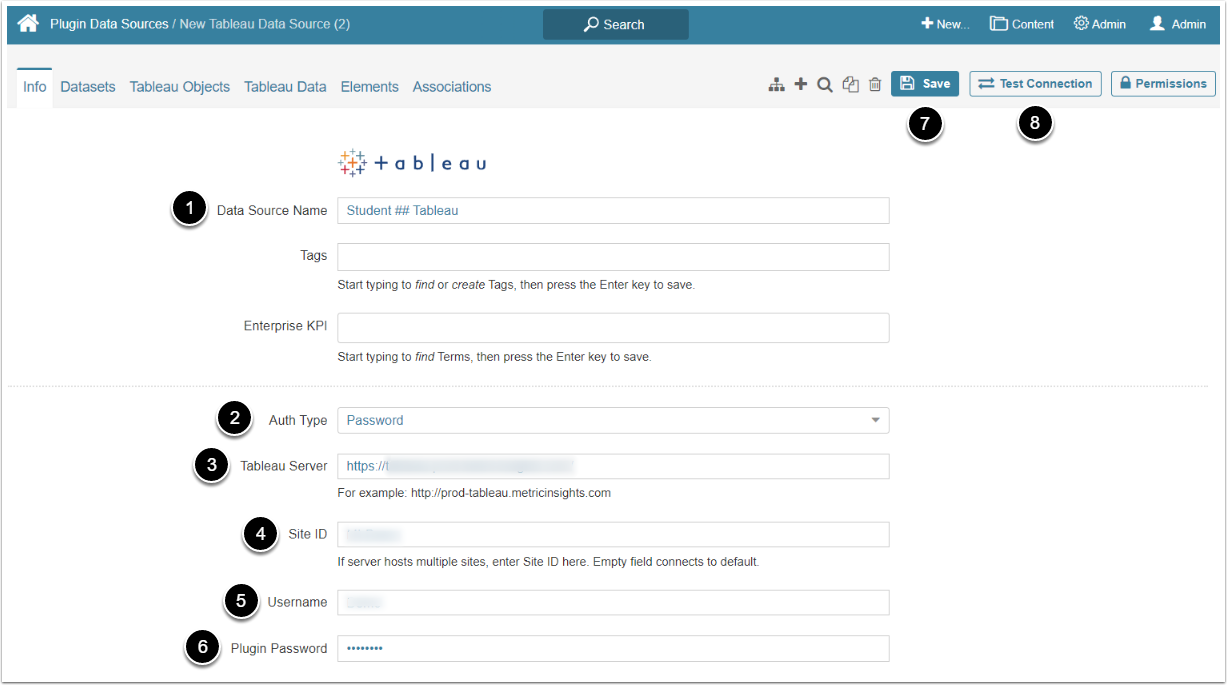The image size is (1227, 685).
Task: Click the Test Connection button
Action: click(x=1035, y=84)
